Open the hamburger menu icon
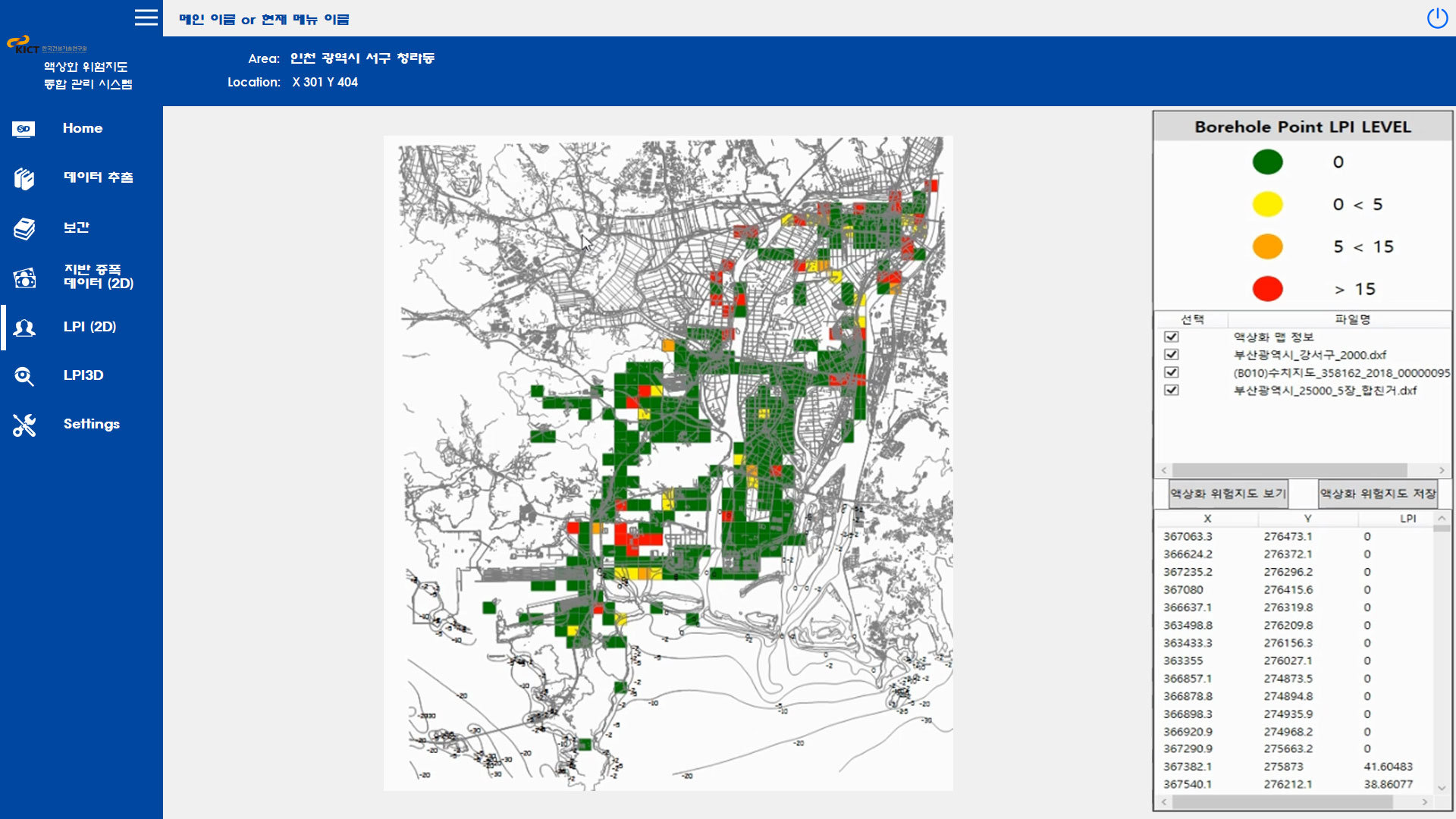1456x819 pixels. pos(146,17)
